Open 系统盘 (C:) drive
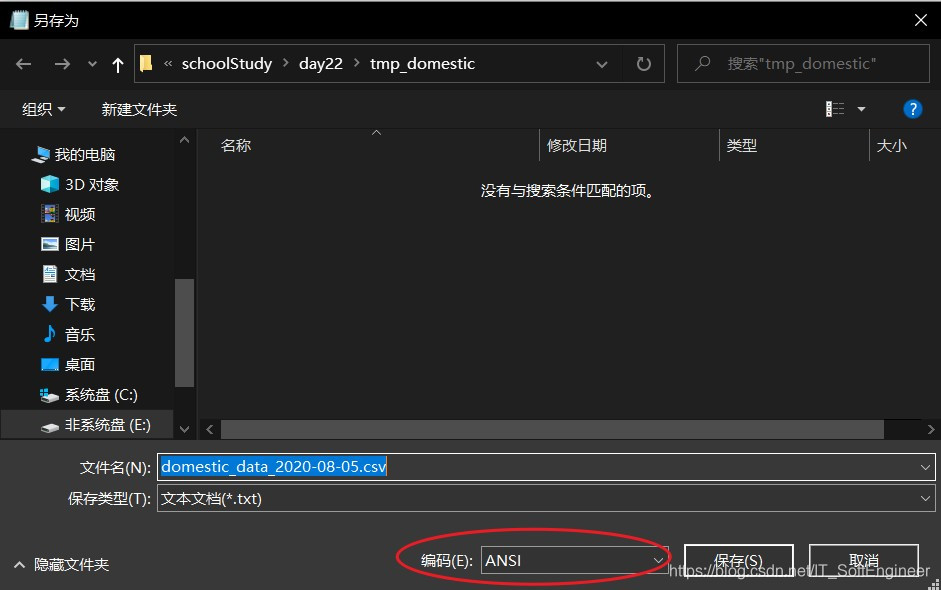This screenshot has height=590, width=941. click(x=101, y=394)
